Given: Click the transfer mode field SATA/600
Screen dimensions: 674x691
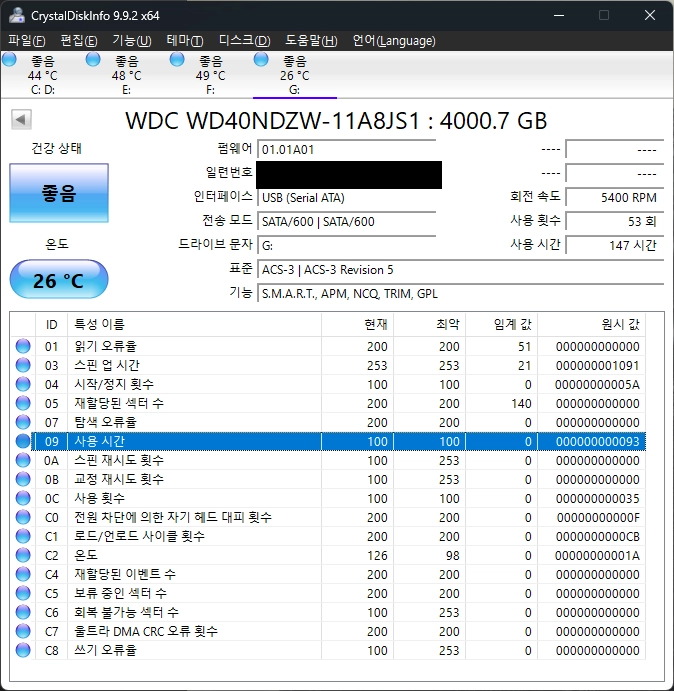Looking at the screenshot, I should point(346,221).
